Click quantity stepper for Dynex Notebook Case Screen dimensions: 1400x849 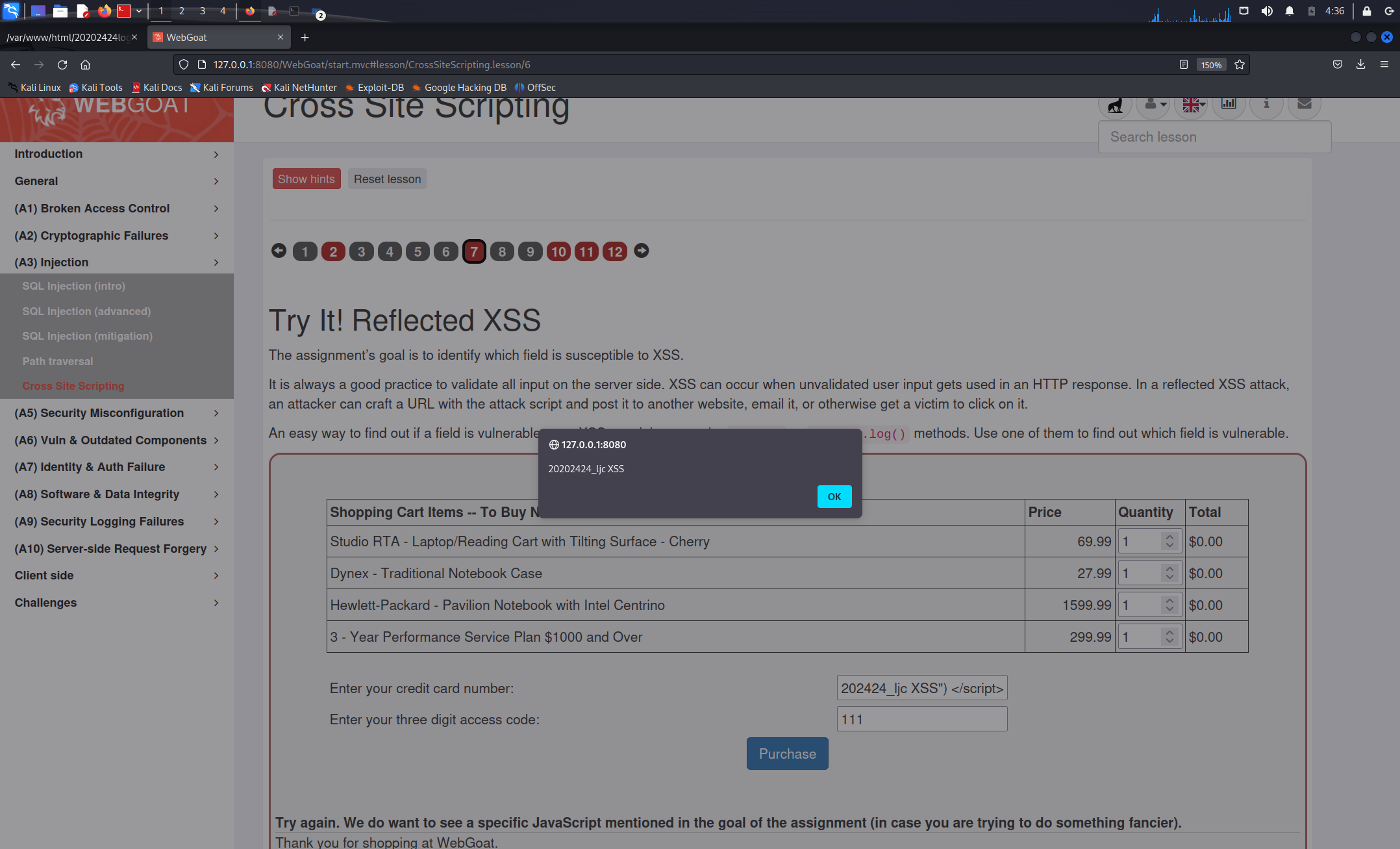tap(1169, 573)
